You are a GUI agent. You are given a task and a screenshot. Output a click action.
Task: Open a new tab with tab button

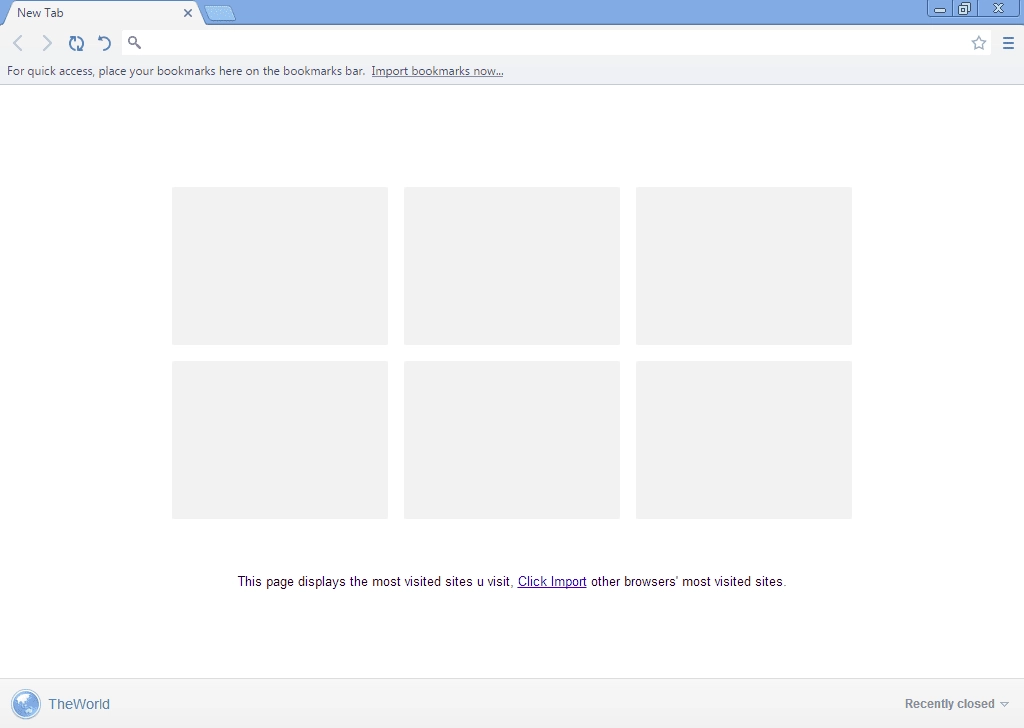pos(220,13)
